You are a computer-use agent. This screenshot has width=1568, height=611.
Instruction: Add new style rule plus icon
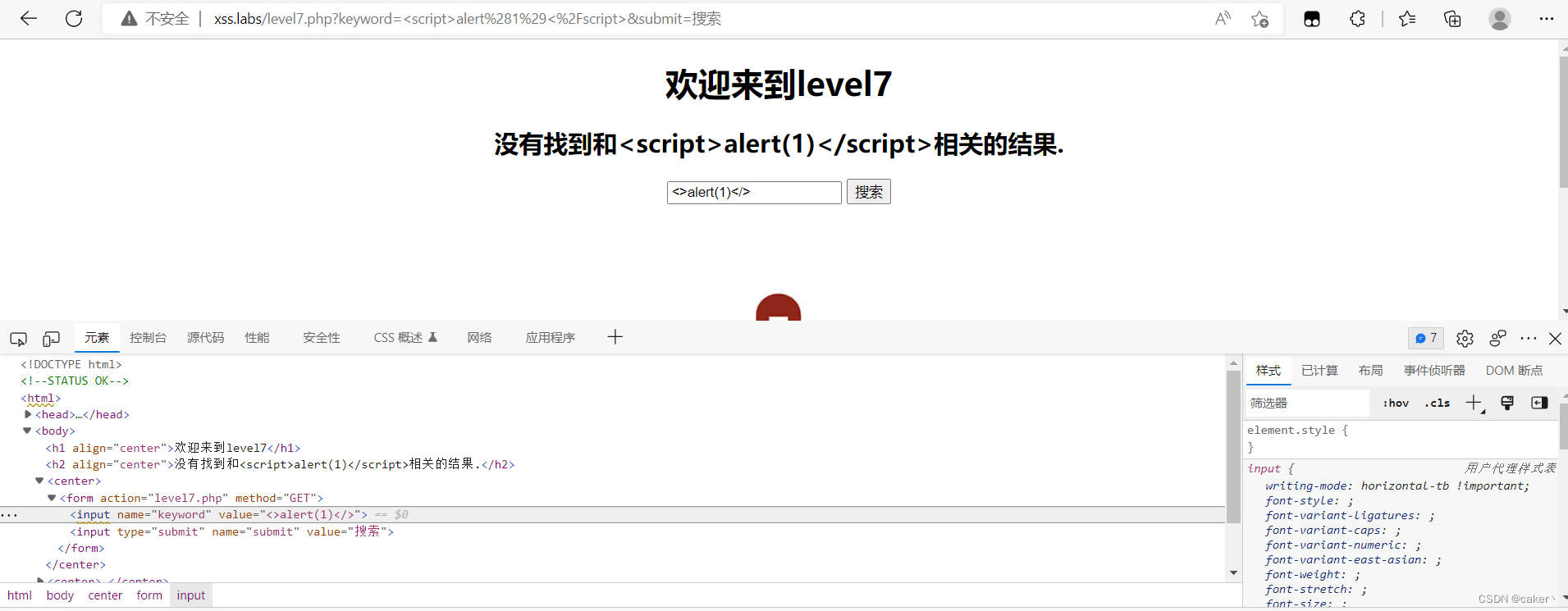(x=1474, y=403)
